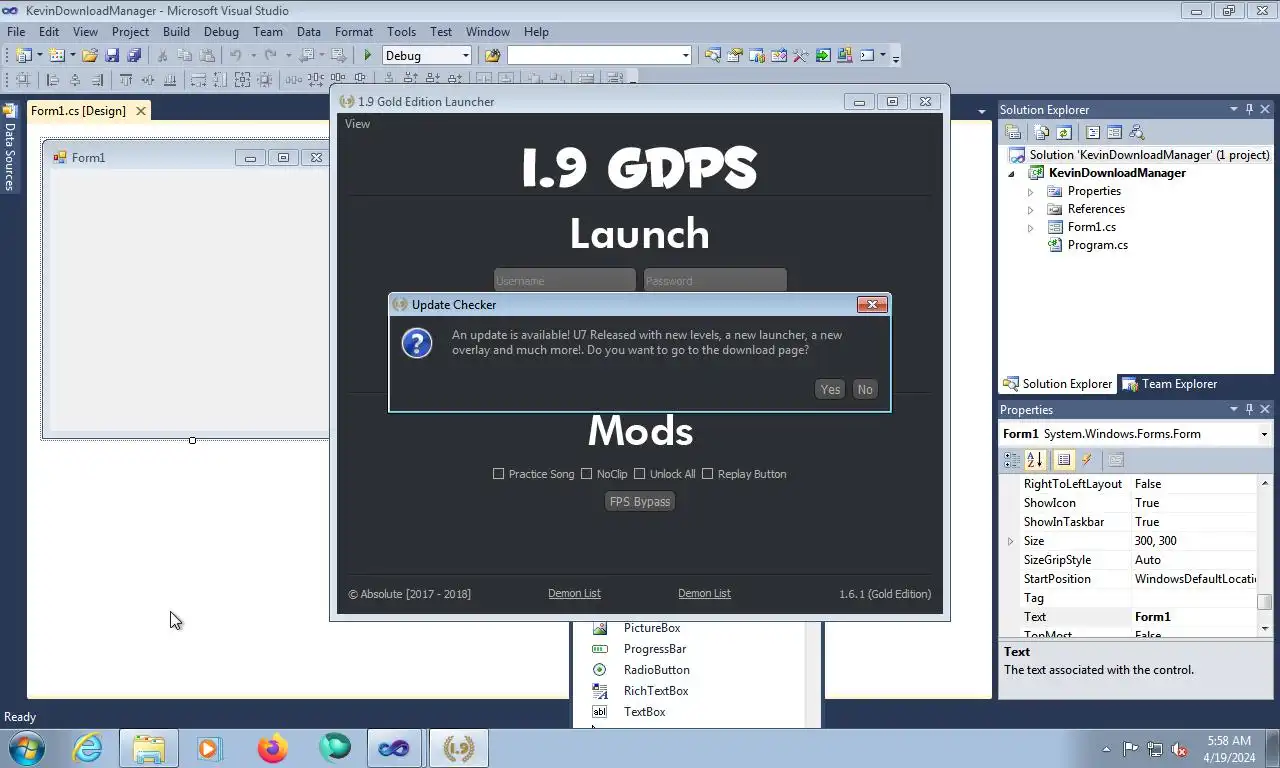Expand References node in Solution Explorer
The image size is (1280, 768).
(1031, 209)
